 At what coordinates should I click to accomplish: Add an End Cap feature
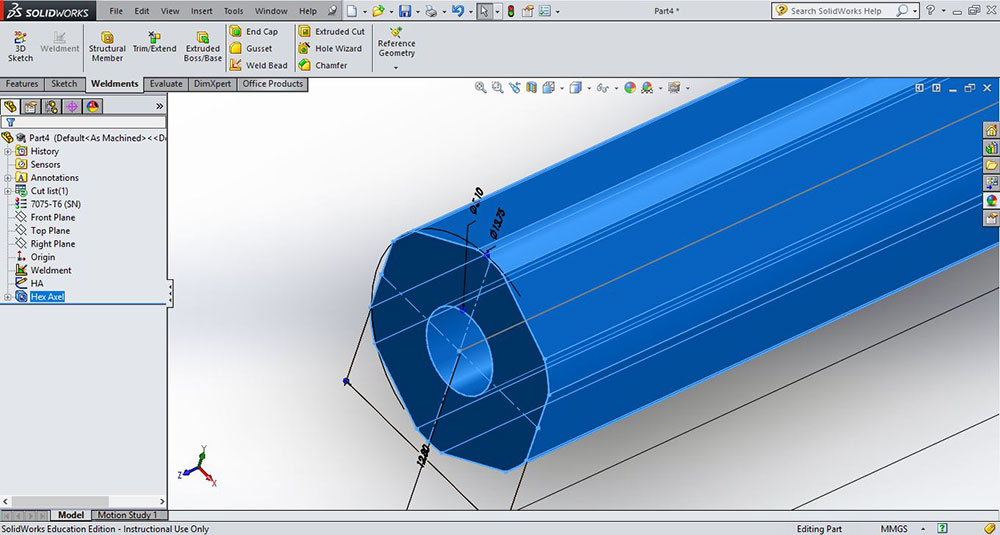point(254,32)
